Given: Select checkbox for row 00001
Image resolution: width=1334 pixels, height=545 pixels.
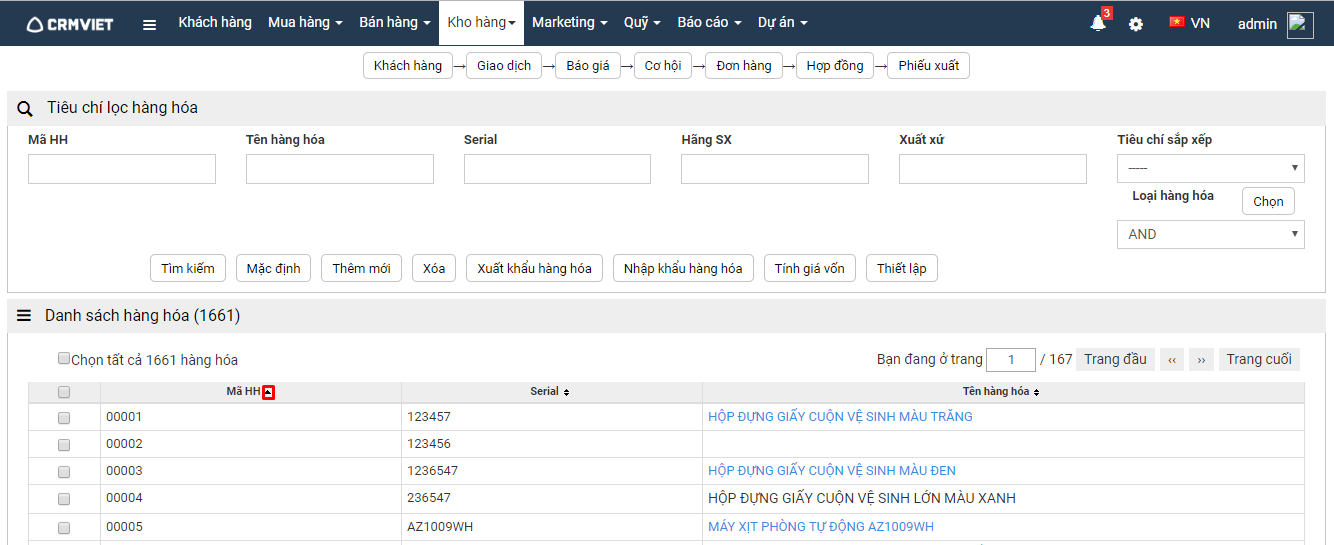Looking at the screenshot, I should (x=64, y=417).
